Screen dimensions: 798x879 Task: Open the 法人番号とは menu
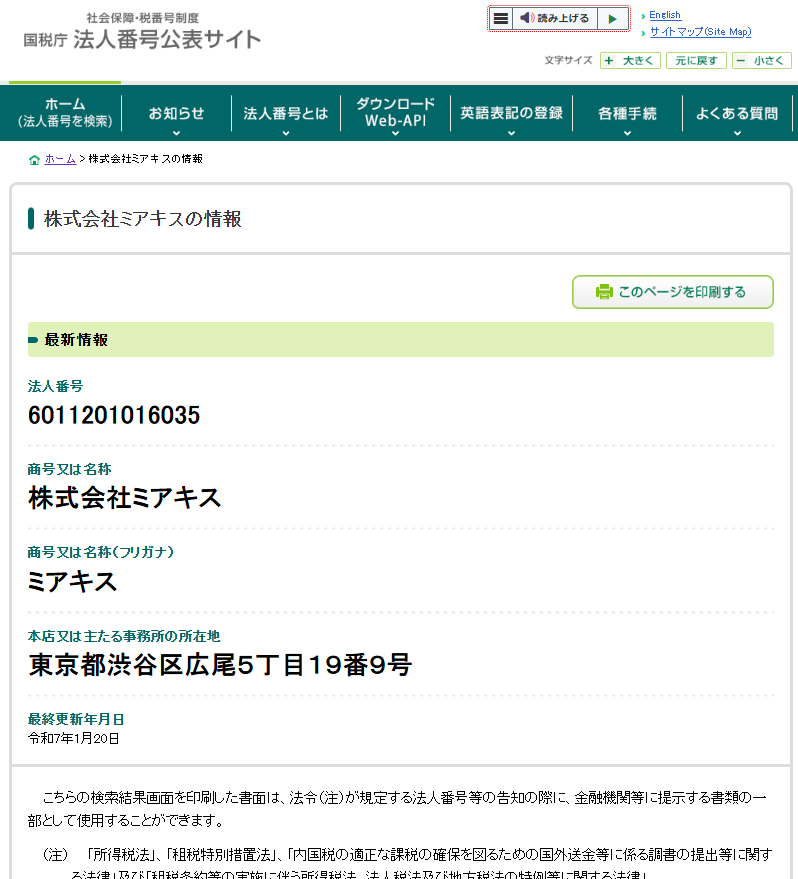pyautogui.click(x=286, y=114)
